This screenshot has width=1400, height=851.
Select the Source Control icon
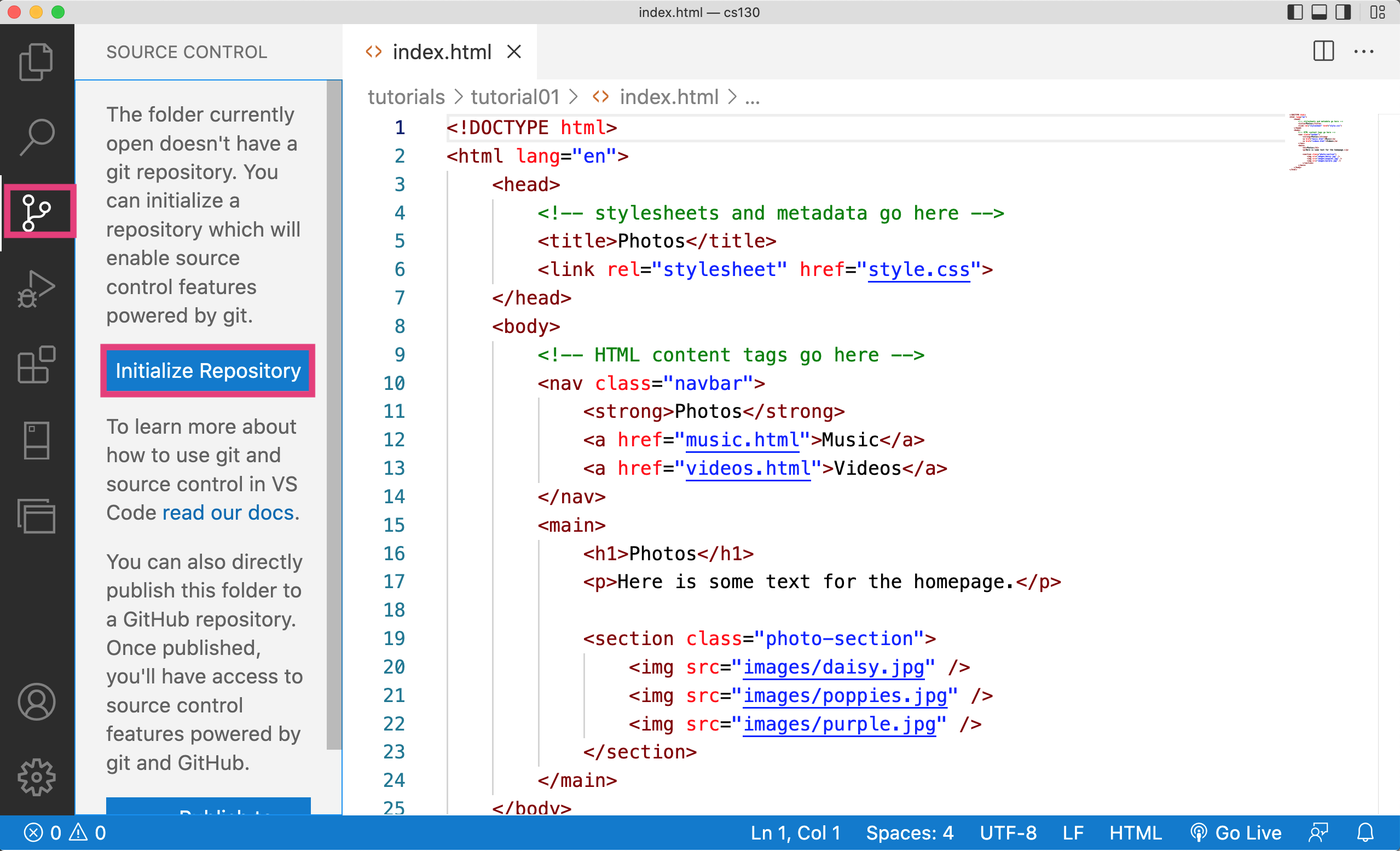(x=36, y=212)
